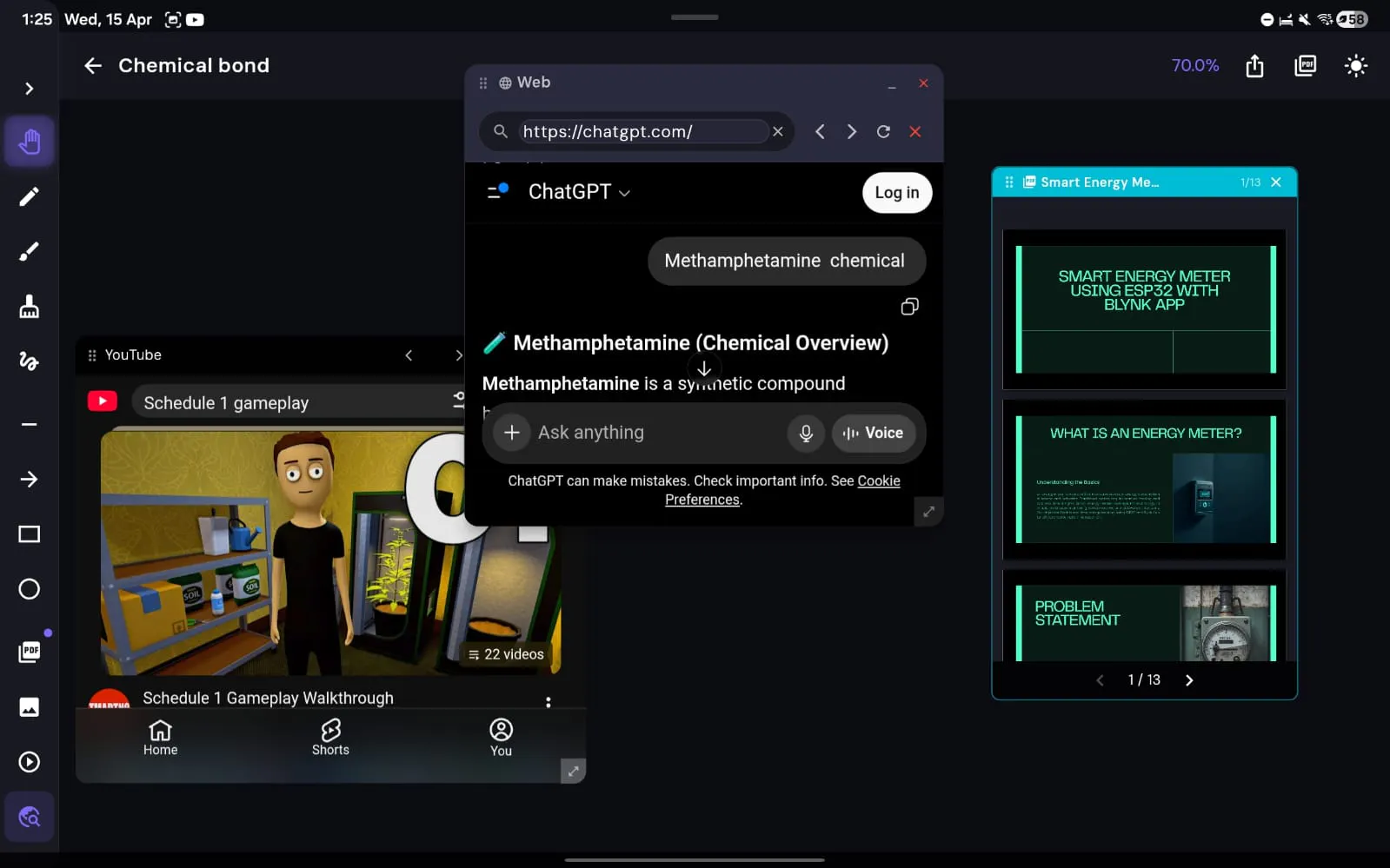Reload the ChatGPT web page
Image resolution: width=1390 pixels, height=868 pixels.
(883, 132)
